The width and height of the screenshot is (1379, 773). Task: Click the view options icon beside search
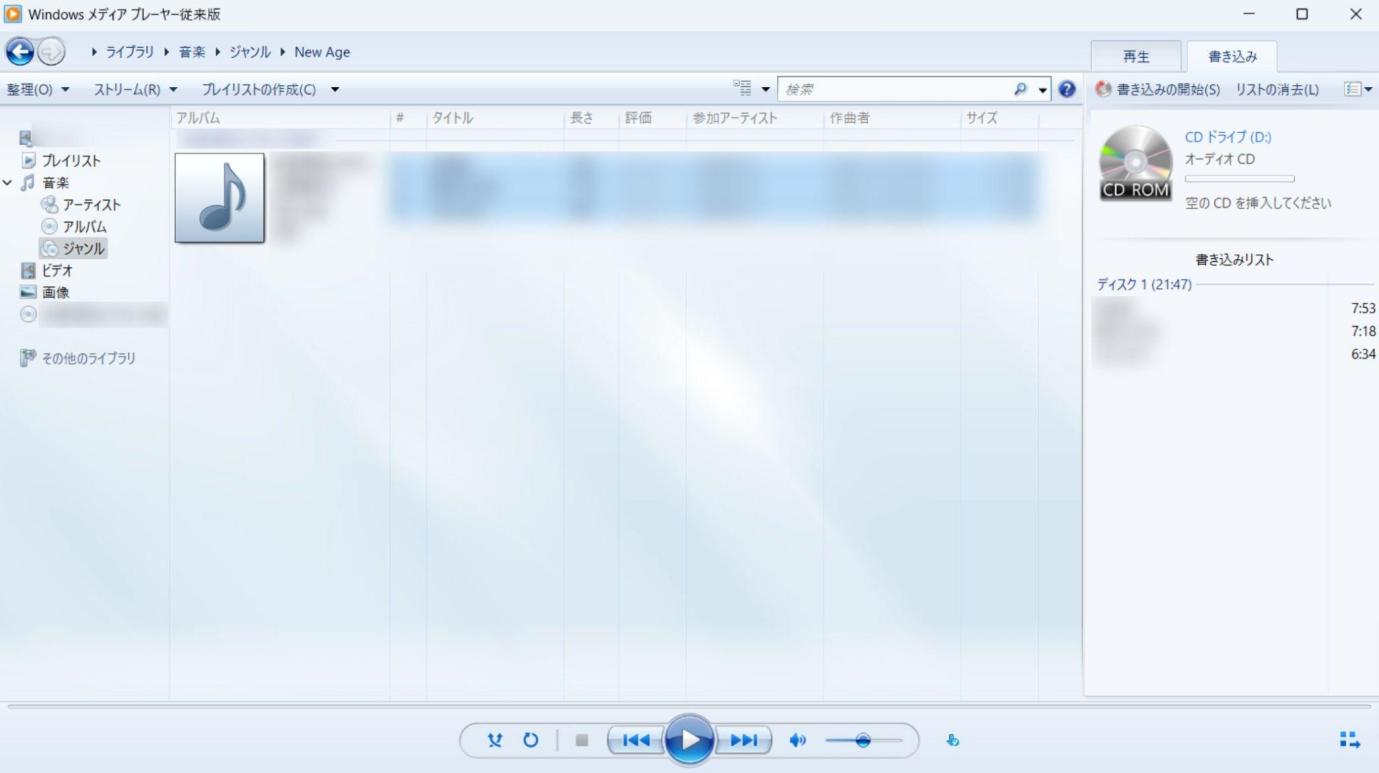742,89
